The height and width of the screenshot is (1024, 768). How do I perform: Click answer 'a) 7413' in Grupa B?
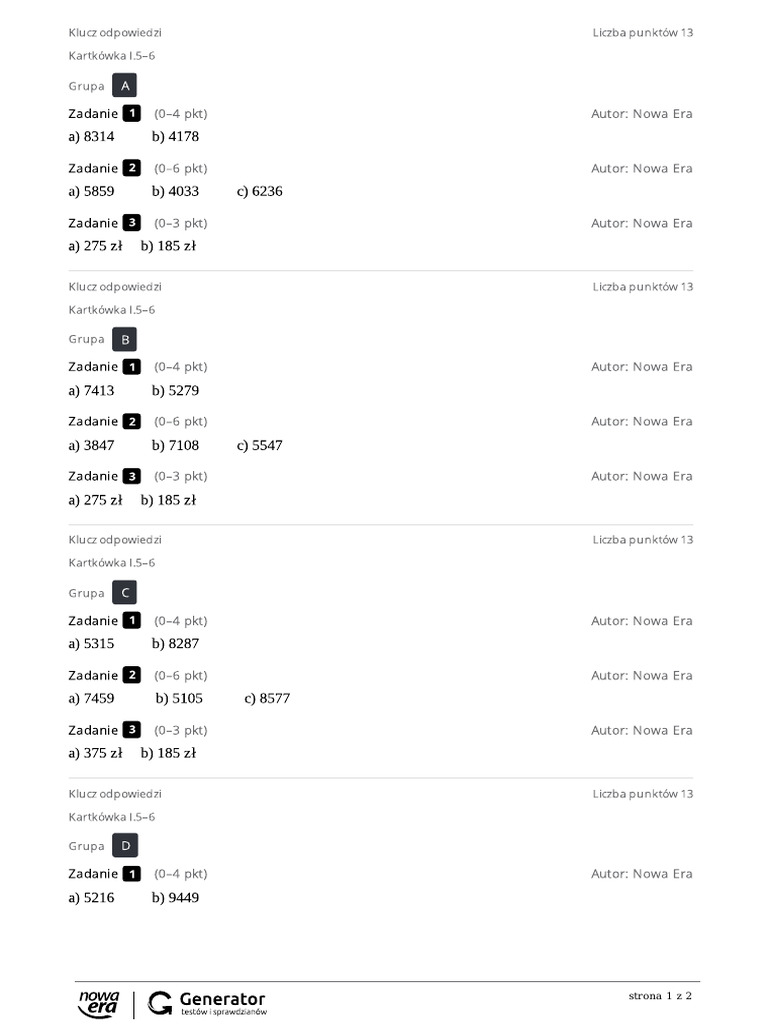click(x=92, y=391)
